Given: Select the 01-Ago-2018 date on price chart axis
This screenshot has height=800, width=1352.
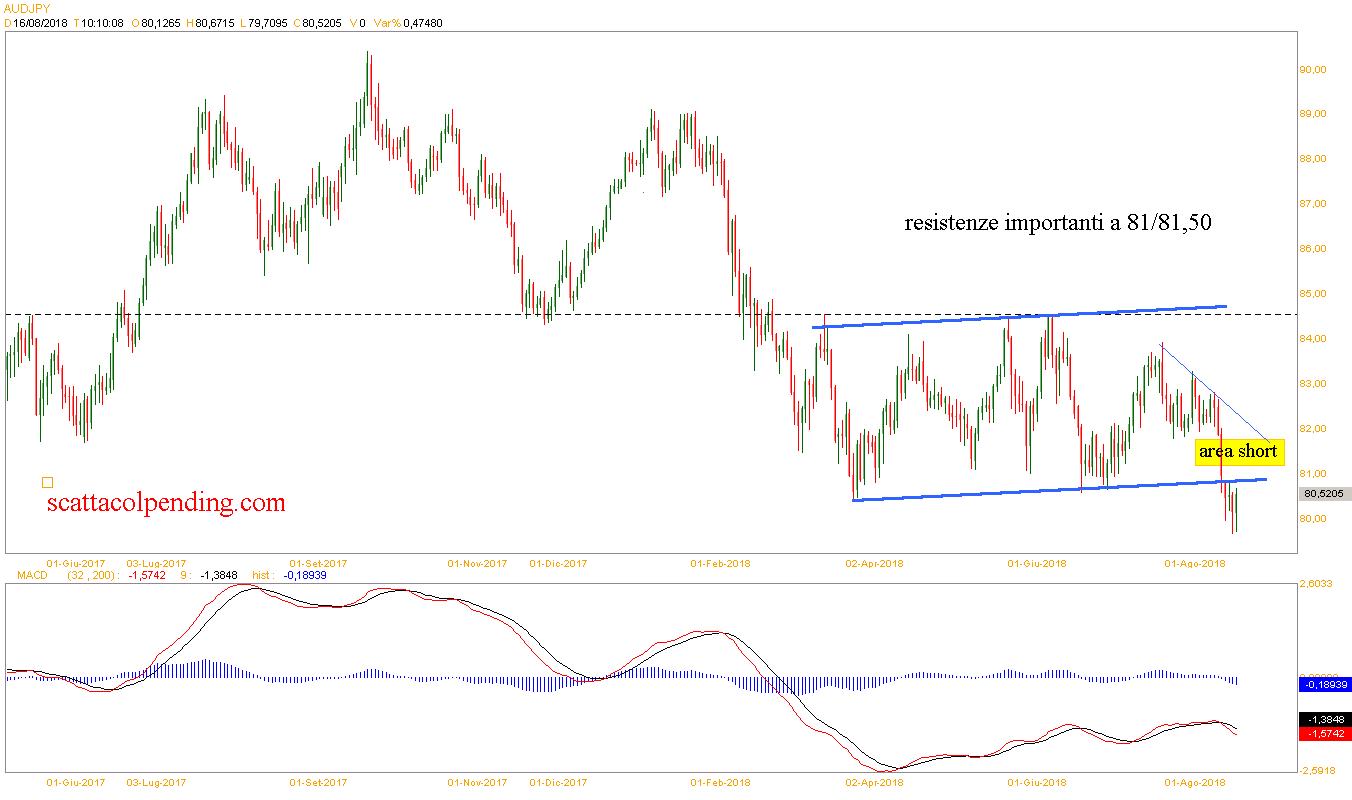Looking at the screenshot, I should point(1194,563).
